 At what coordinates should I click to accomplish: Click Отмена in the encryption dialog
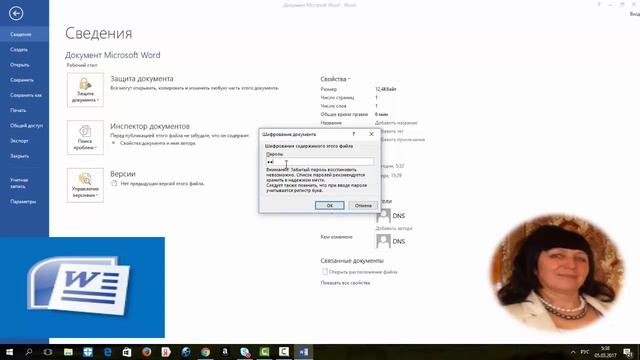363,205
